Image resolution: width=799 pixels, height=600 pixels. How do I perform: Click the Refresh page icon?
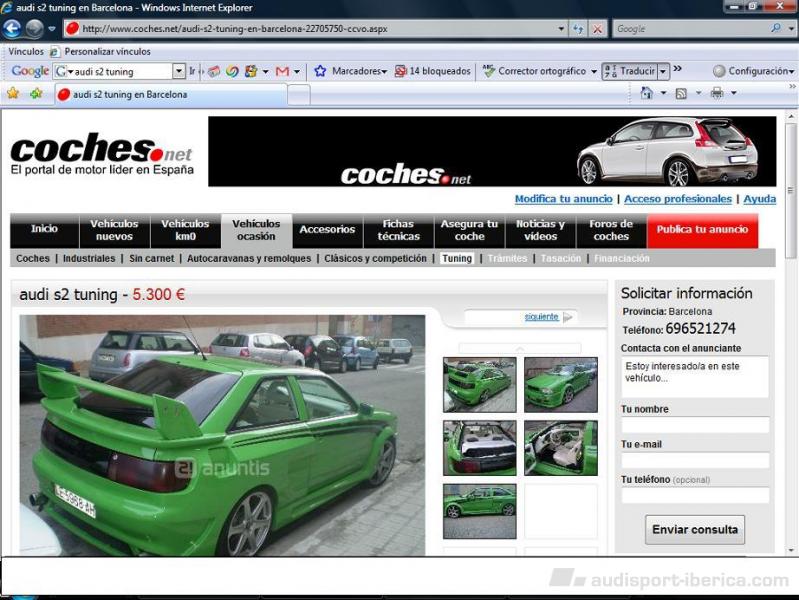[x=578, y=29]
